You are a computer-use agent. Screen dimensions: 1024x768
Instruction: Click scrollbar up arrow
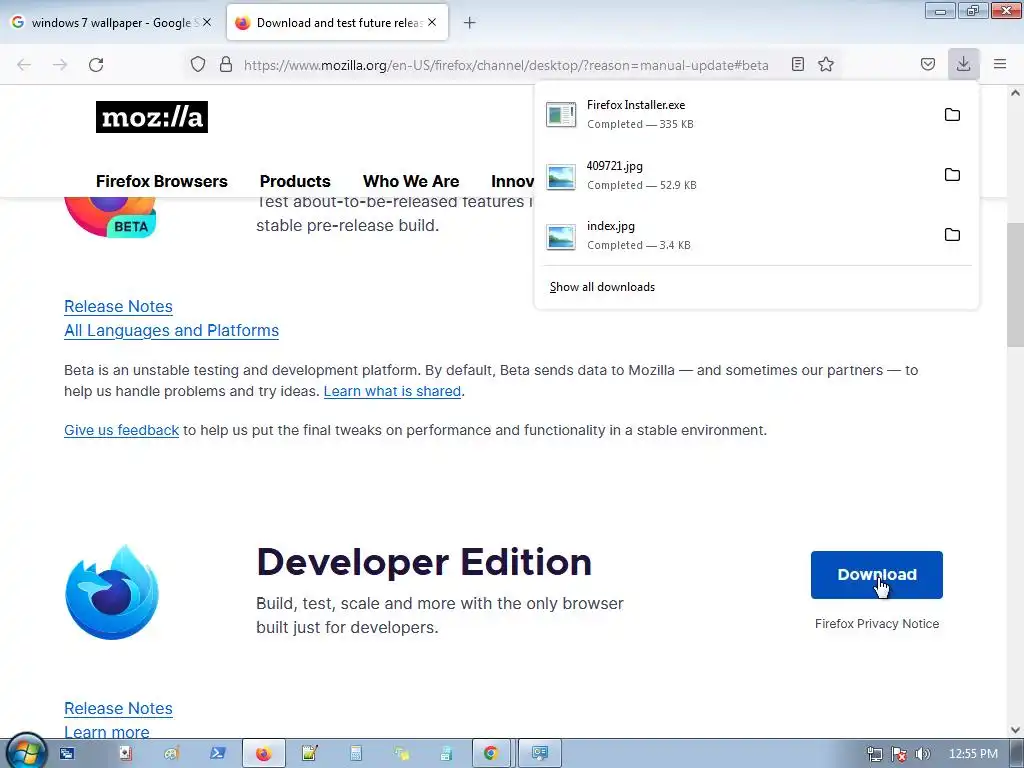pyautogui.click(x=1015, y=93)
